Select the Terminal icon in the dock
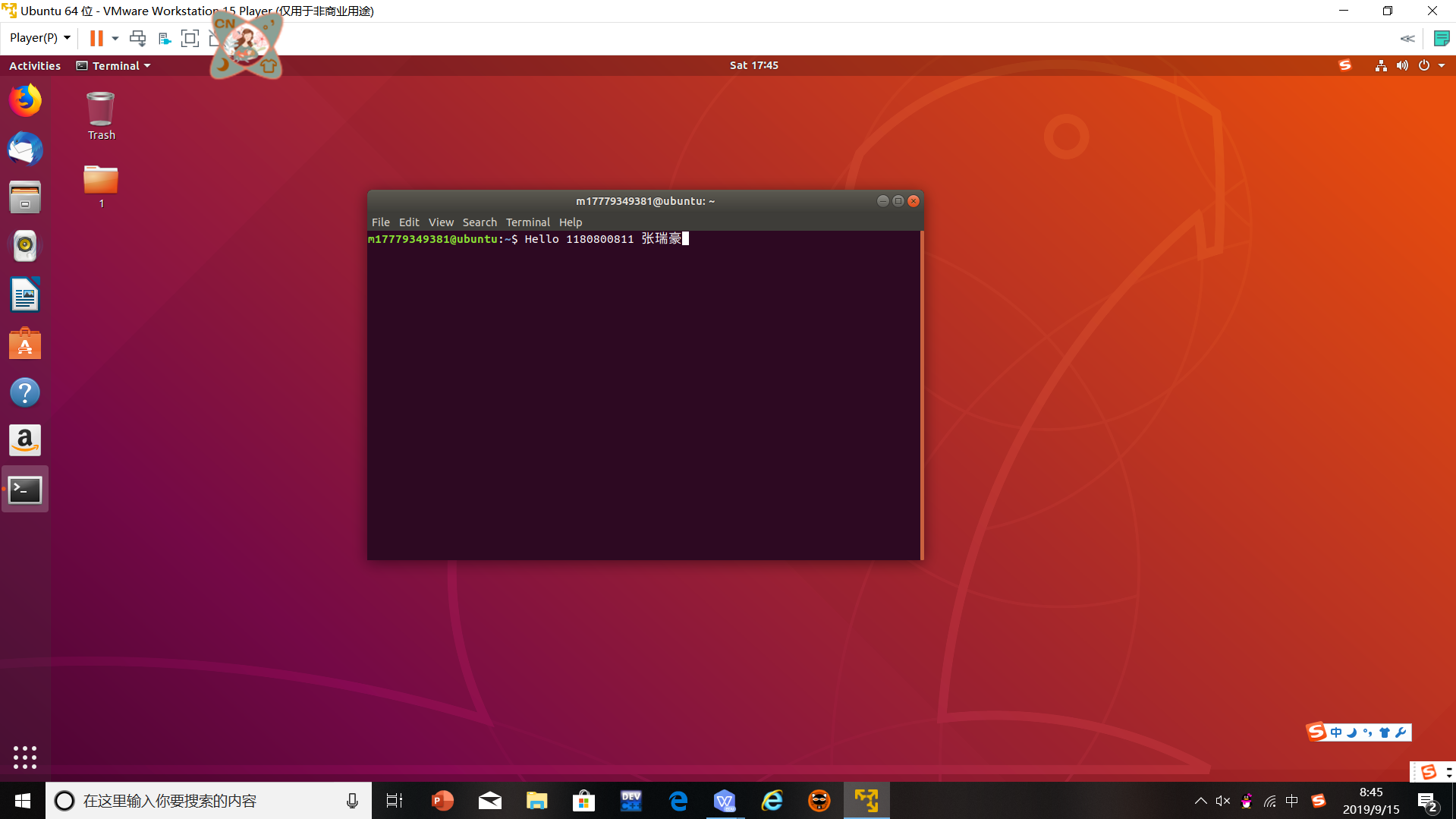The height and width of the screenshot is (819, 1456). tap(25, 490)
